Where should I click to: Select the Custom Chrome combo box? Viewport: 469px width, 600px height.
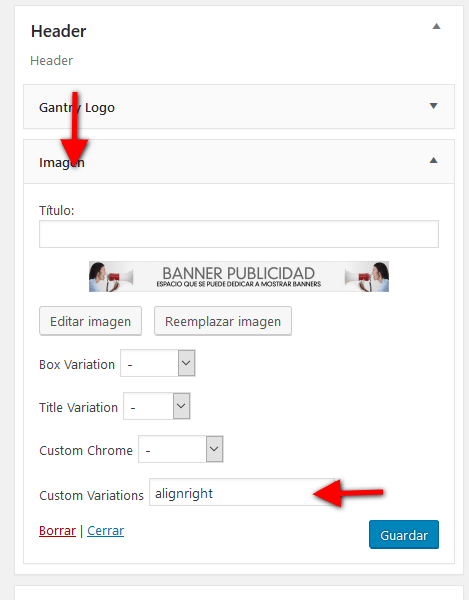pos(181,449)
